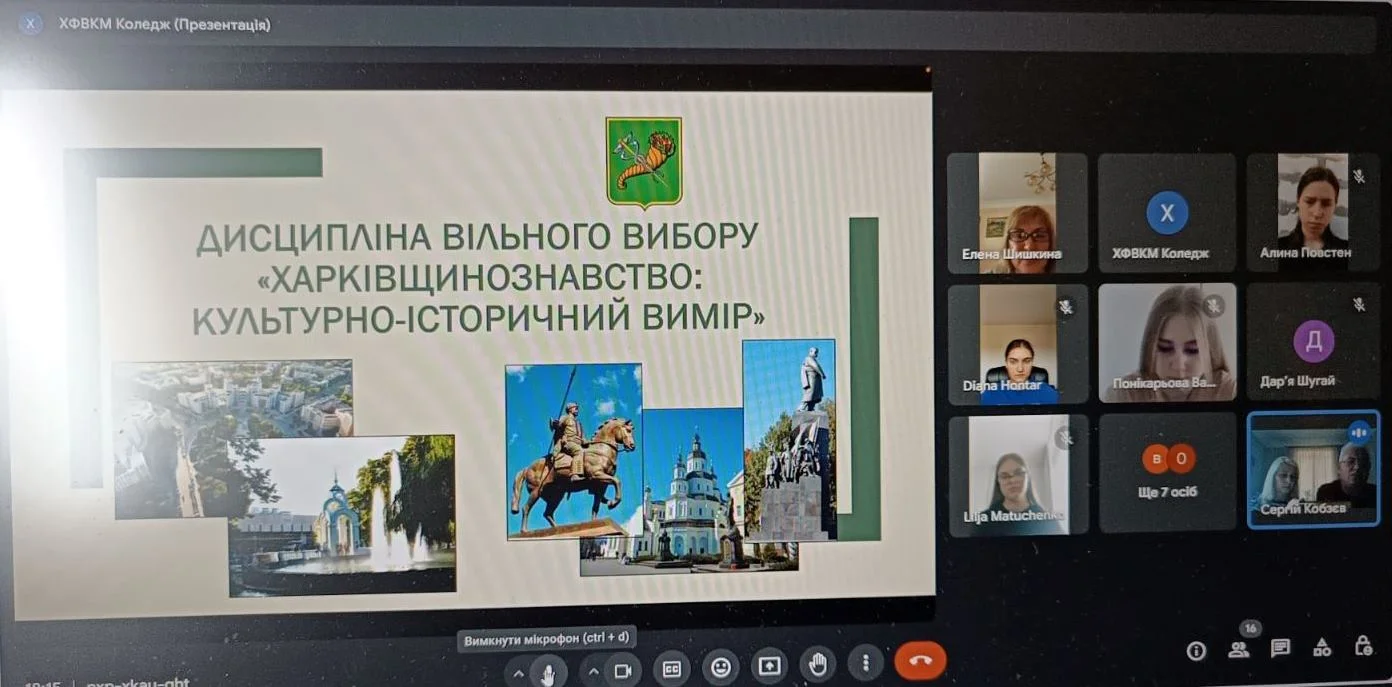This screenshot has width=1392, height=687.
Task: Toggle the camera on or off
Action: pyautogui.click(x=622, y=670)
